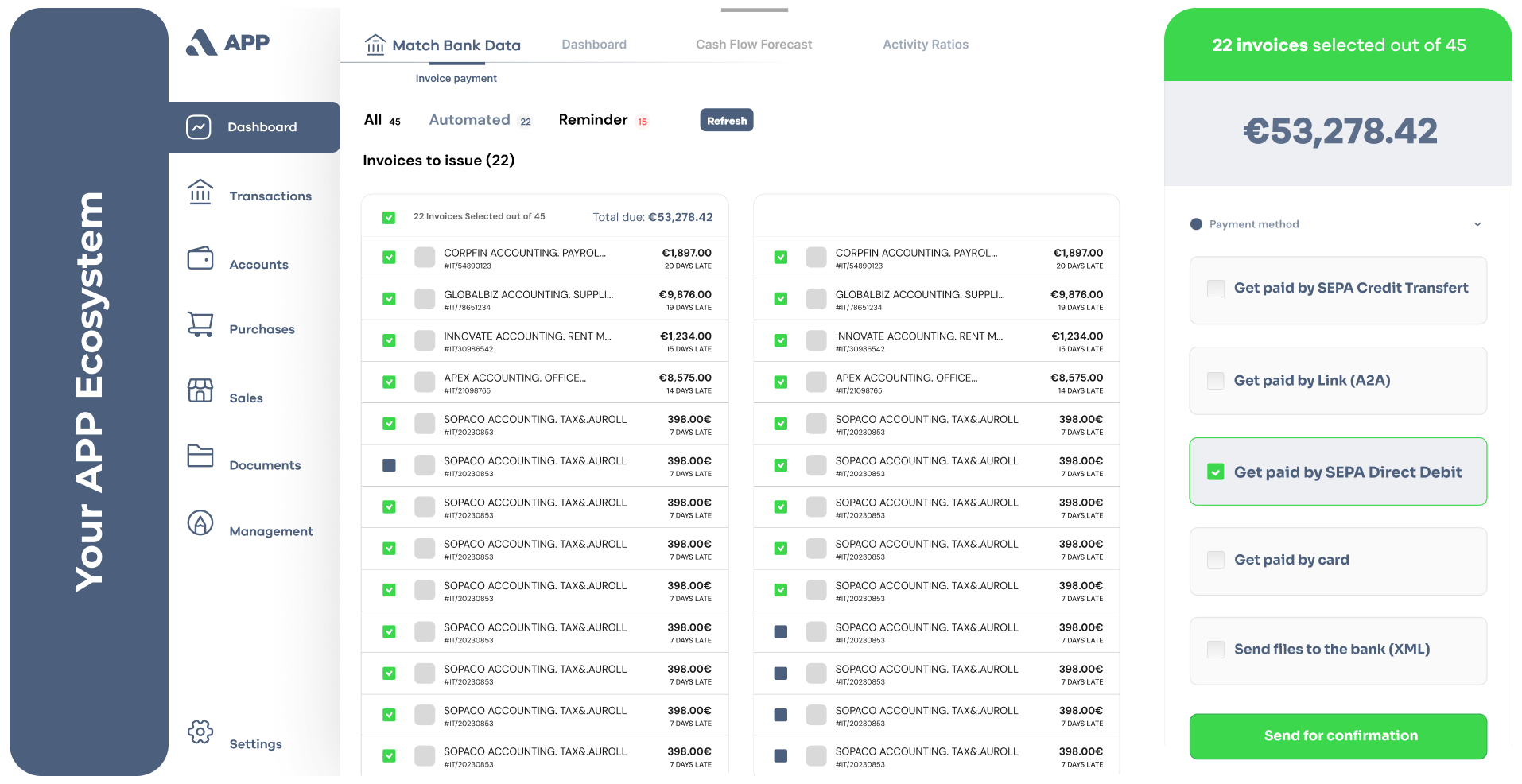This screenshot has width=1522, height=784.
Task: Open the Documents folder icon
Action: coord(200,456)
